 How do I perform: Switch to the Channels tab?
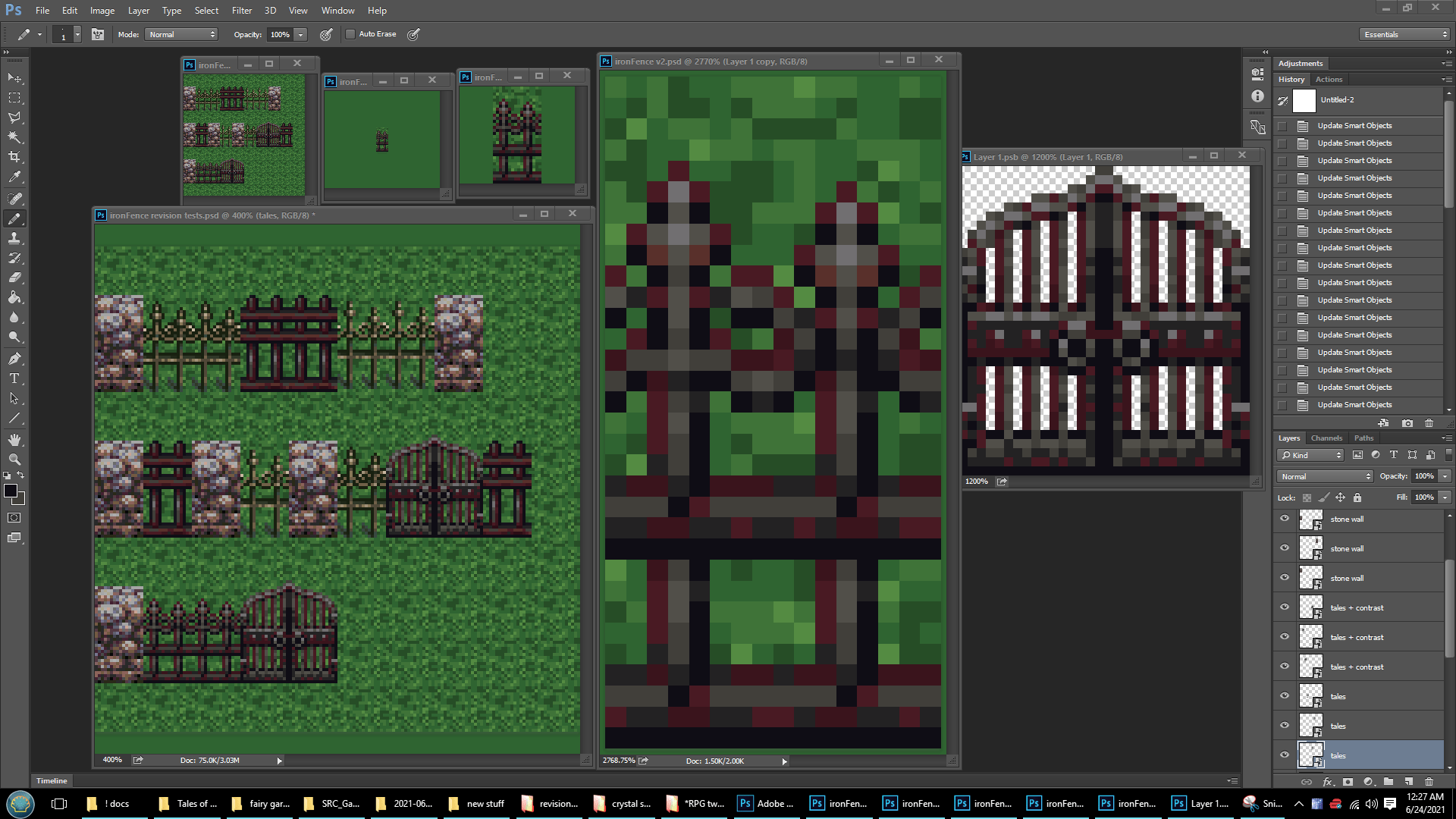(1326, 438)
